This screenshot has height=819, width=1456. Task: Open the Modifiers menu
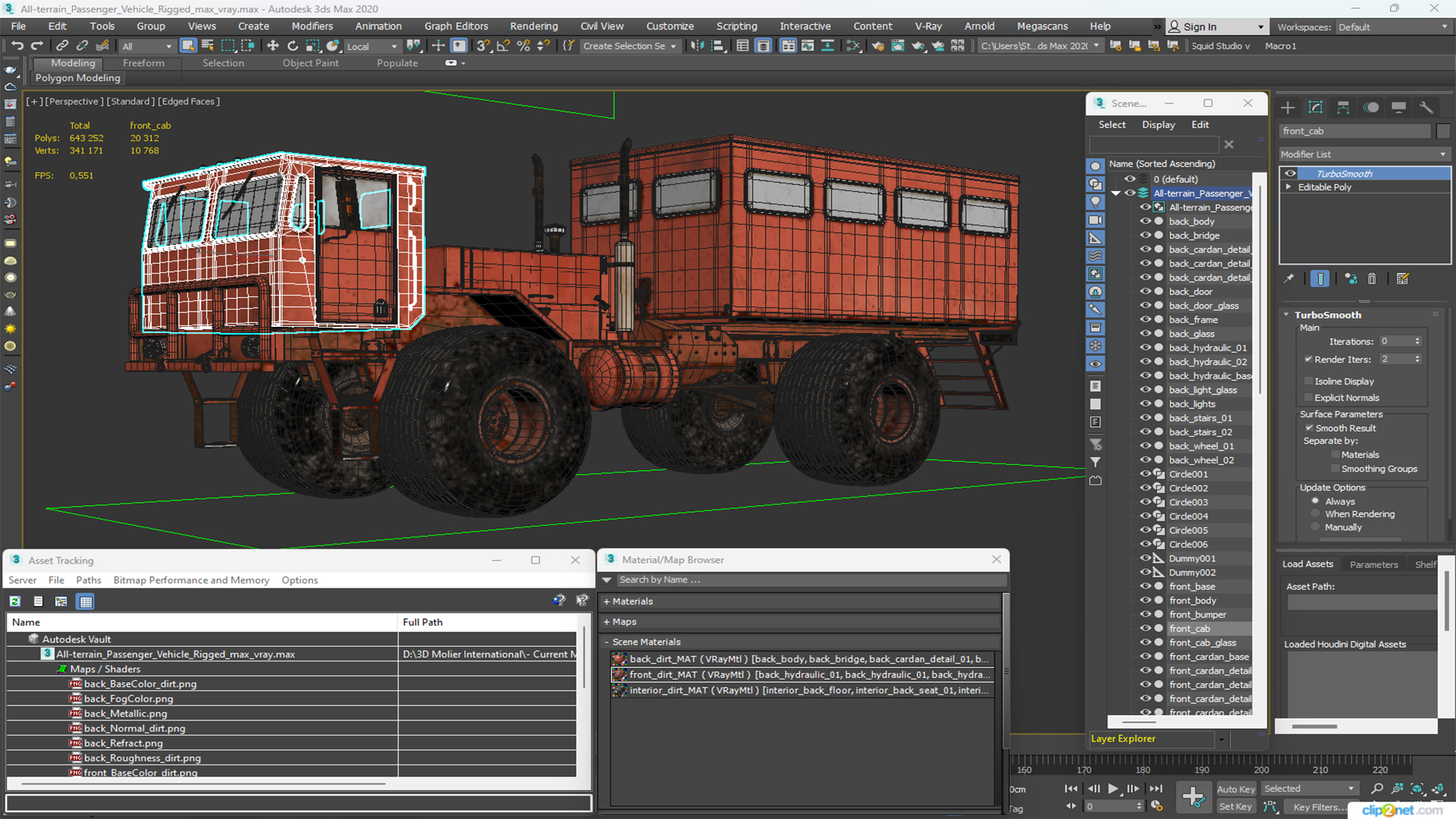coord(312,26)
